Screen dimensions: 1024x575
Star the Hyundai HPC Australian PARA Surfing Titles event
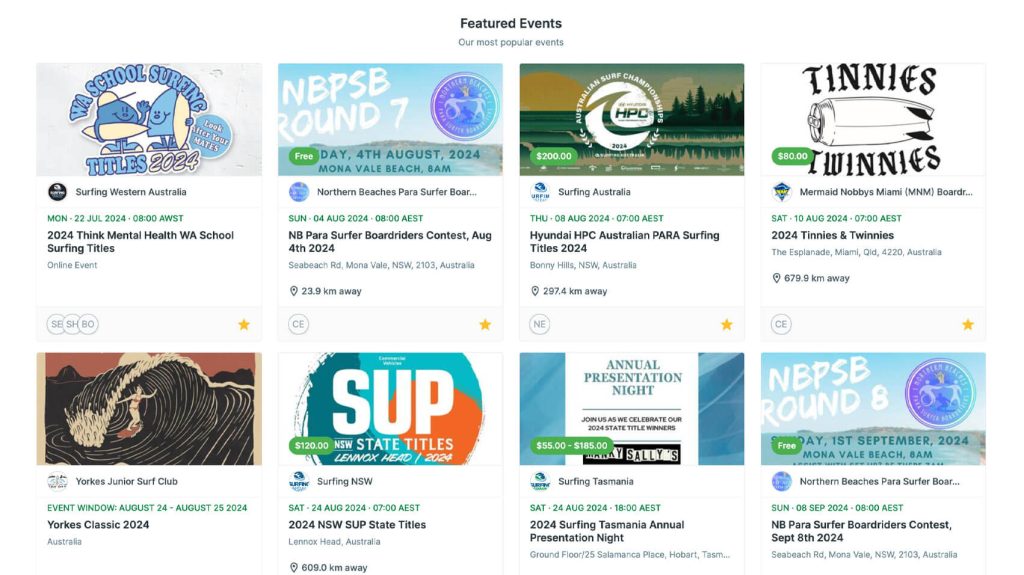click(x=726, y=324)
